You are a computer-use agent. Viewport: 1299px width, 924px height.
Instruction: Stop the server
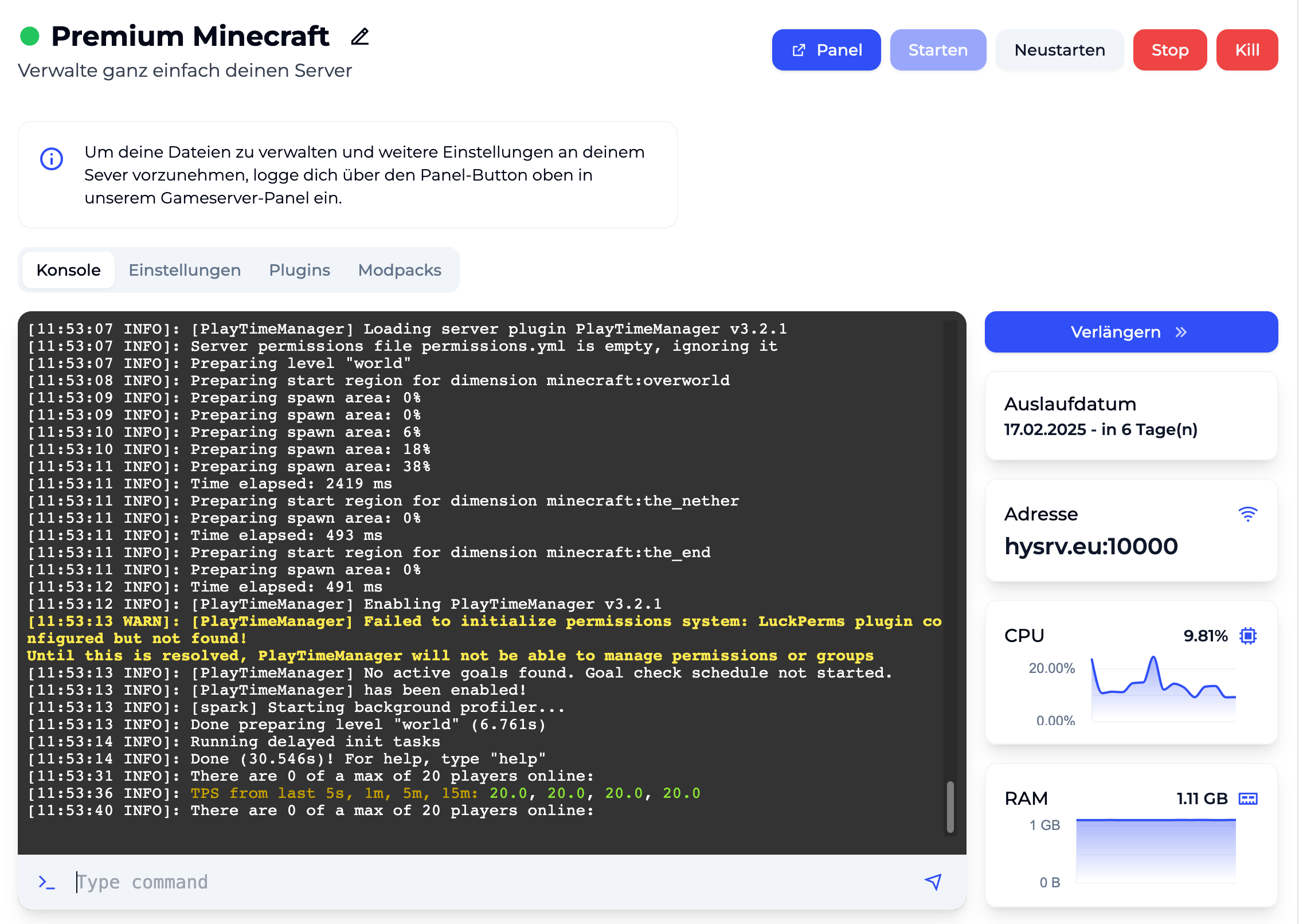1169,50
